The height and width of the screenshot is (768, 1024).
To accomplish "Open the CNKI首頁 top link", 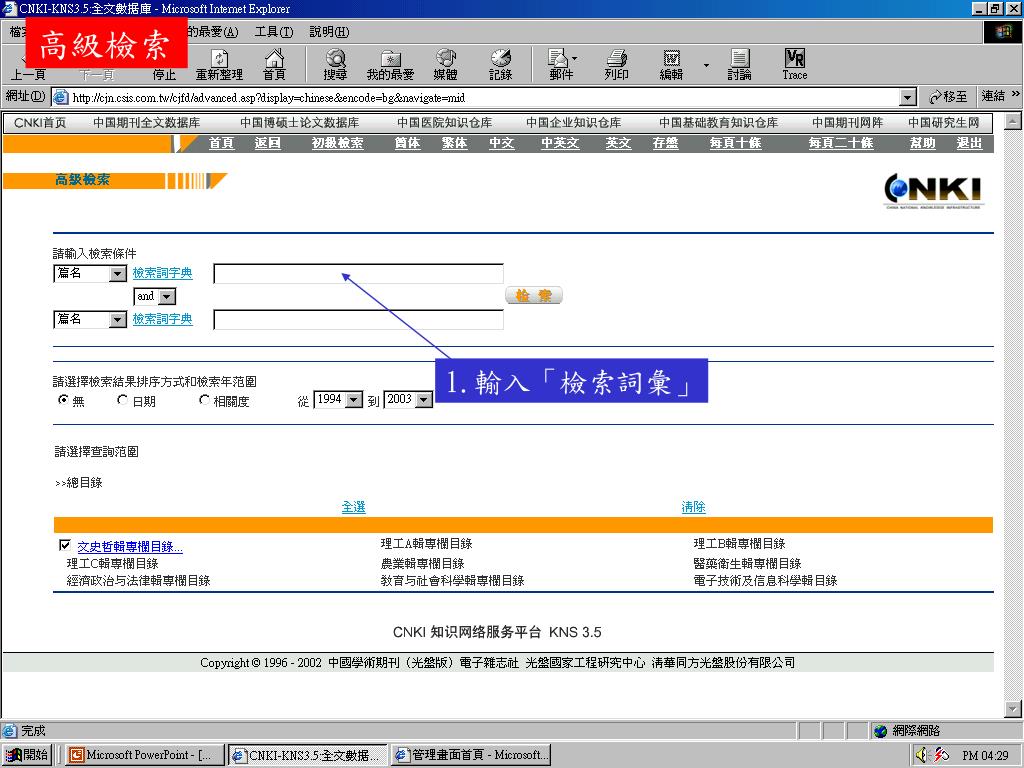I will click(40, 123).
